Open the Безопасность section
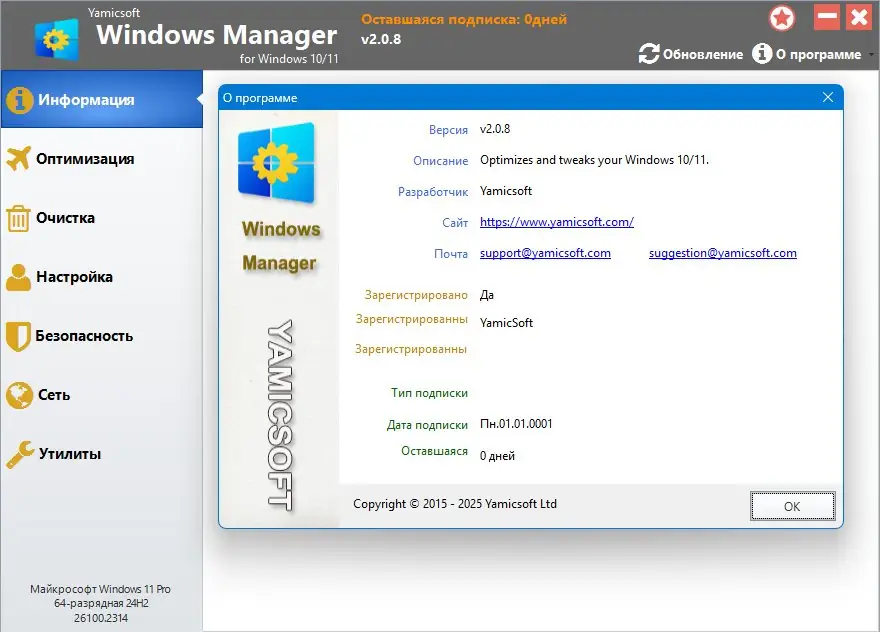The image size is (880, 632). point(102,336)
